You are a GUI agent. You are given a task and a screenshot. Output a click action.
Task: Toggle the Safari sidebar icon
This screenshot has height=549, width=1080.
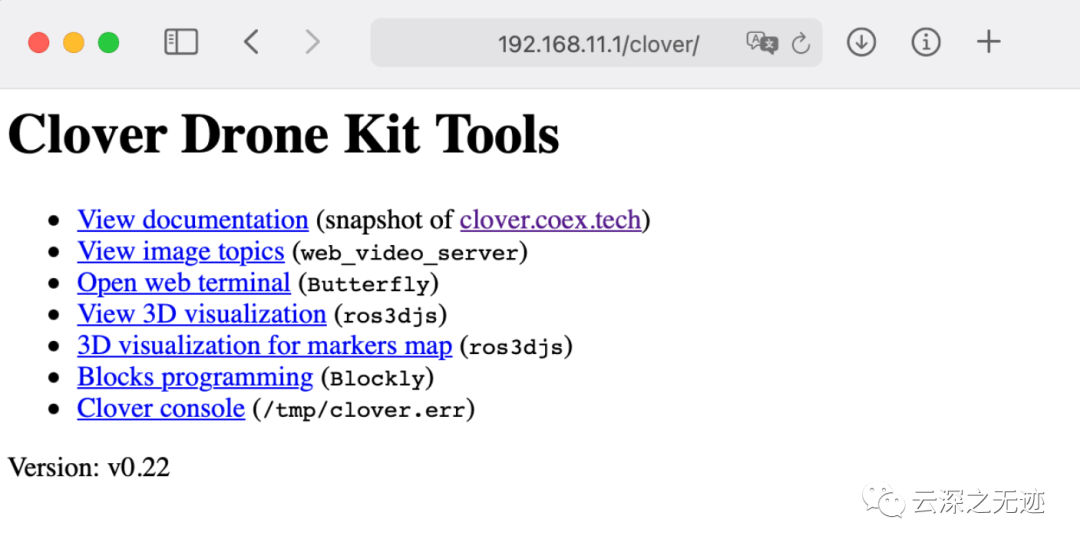(x=181, y=42)
